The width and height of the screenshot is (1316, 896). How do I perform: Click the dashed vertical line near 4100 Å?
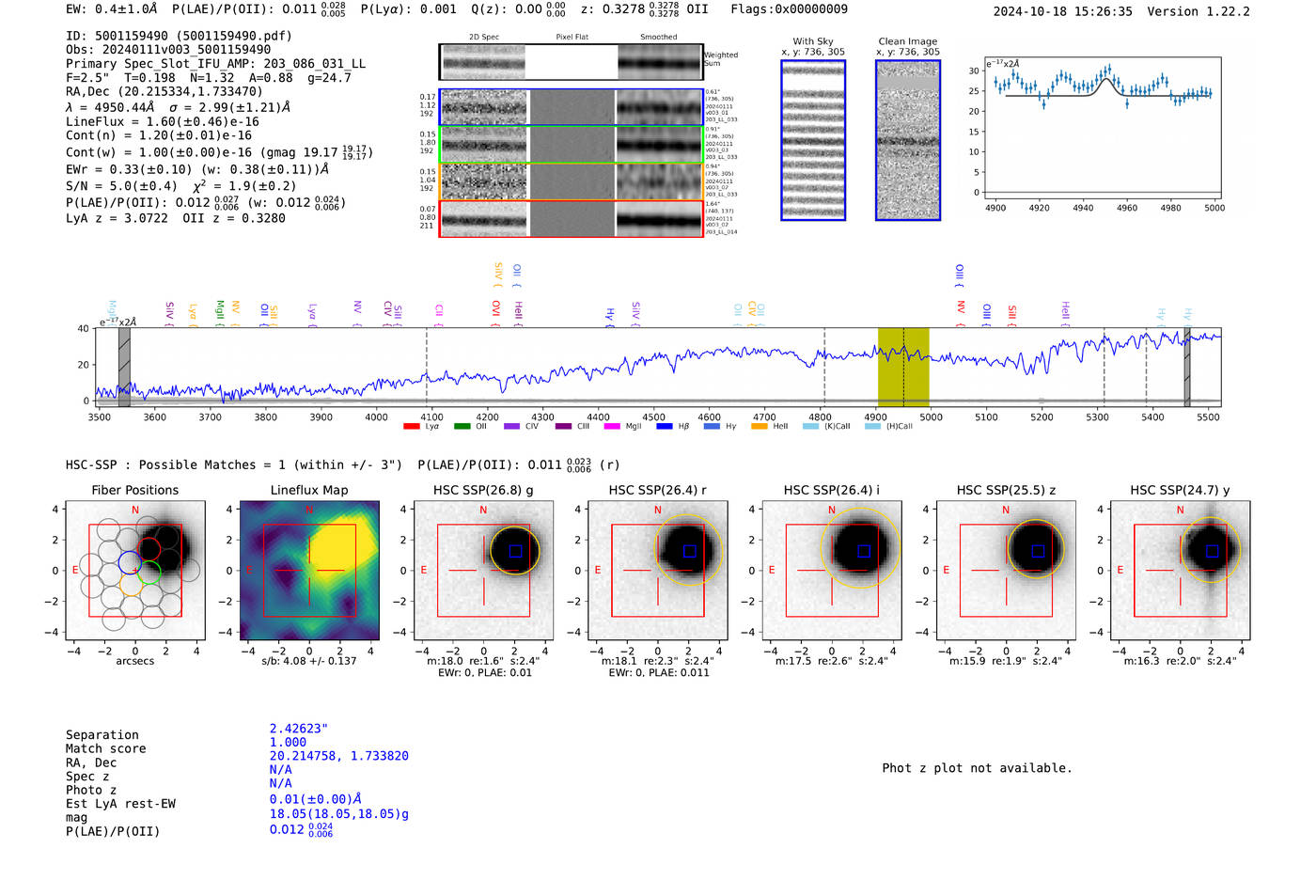pos(427,367)
